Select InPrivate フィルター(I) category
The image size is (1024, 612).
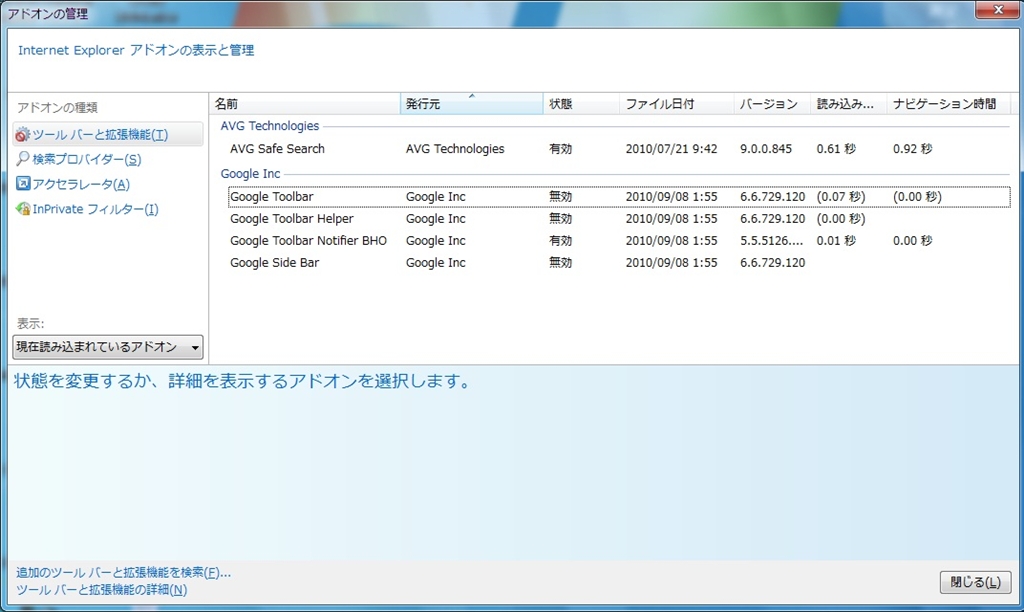(x=95, y=209)
